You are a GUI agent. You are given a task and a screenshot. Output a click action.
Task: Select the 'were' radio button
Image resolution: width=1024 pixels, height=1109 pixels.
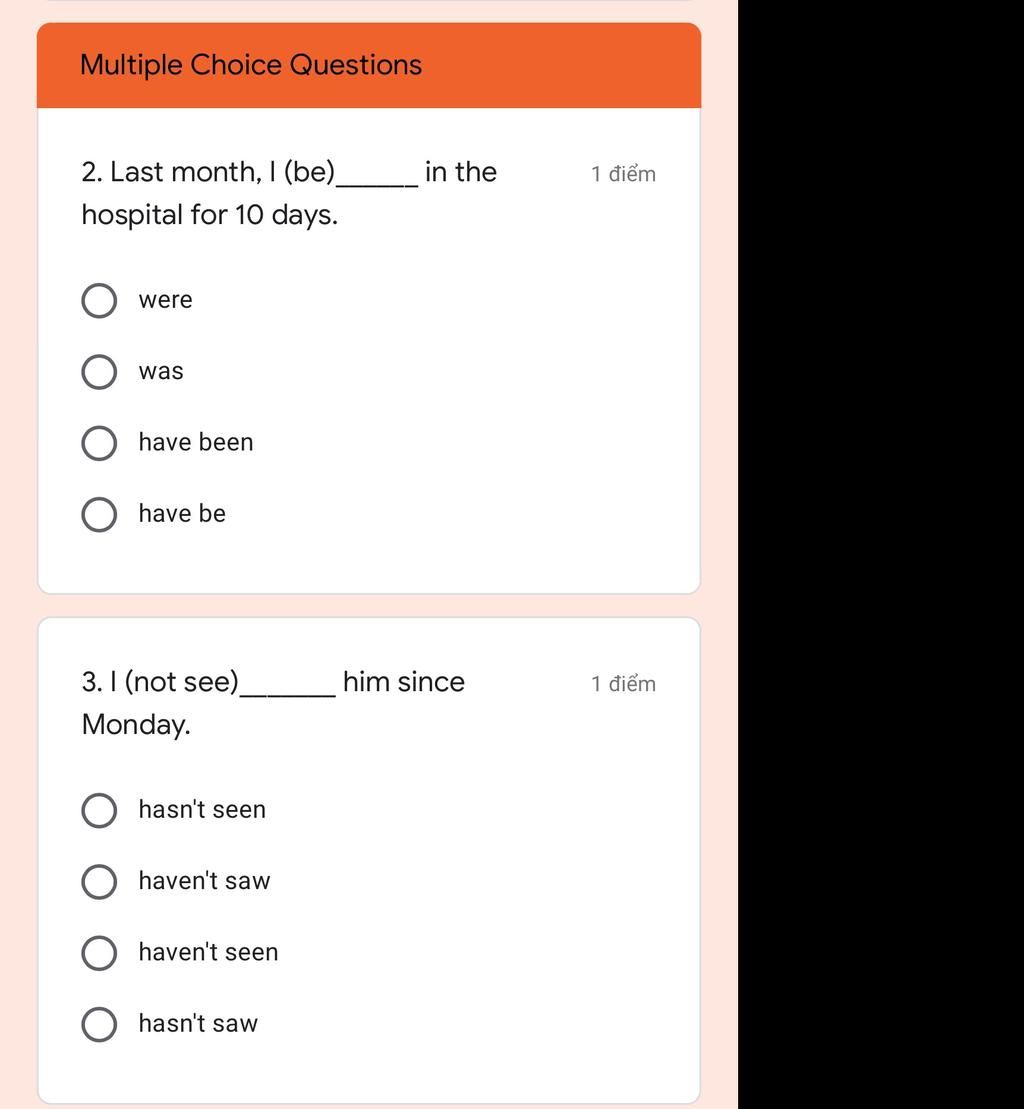click(99, 301)
